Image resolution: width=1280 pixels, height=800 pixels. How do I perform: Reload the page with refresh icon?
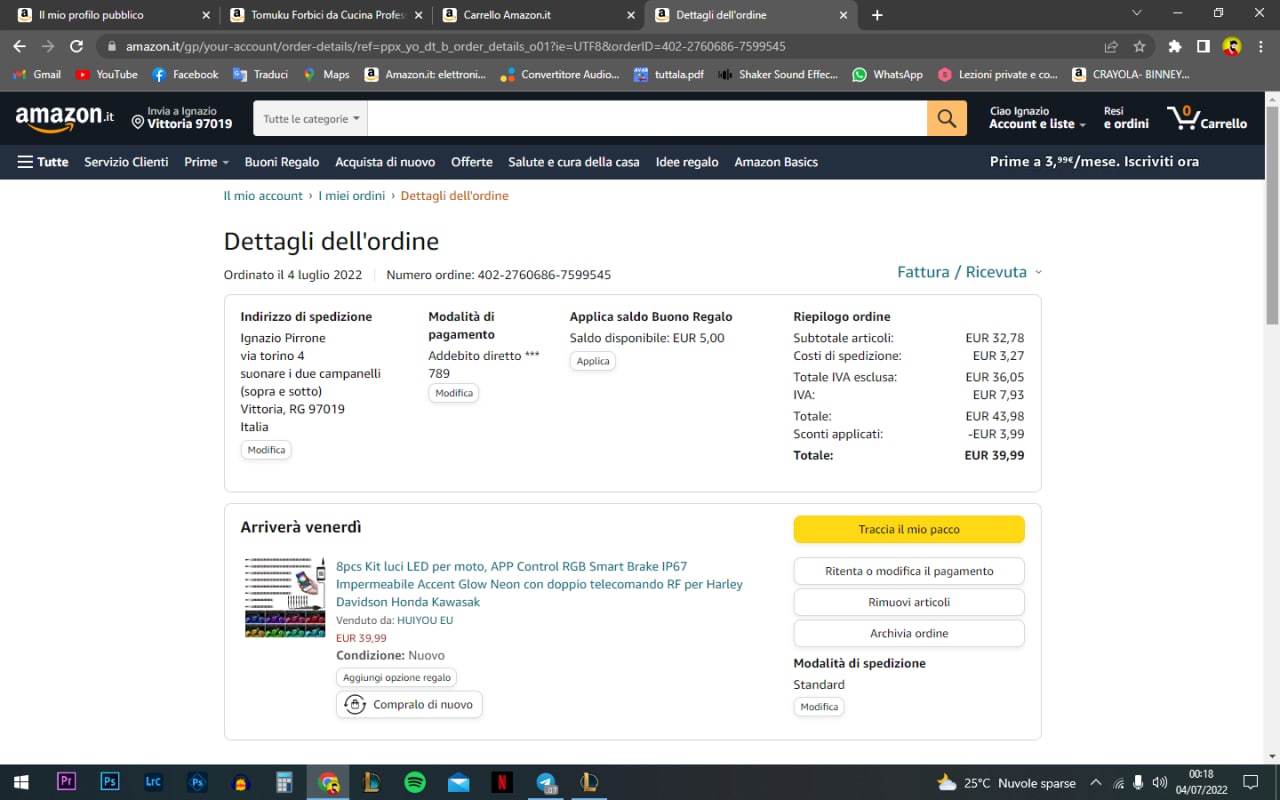(76, 47)
